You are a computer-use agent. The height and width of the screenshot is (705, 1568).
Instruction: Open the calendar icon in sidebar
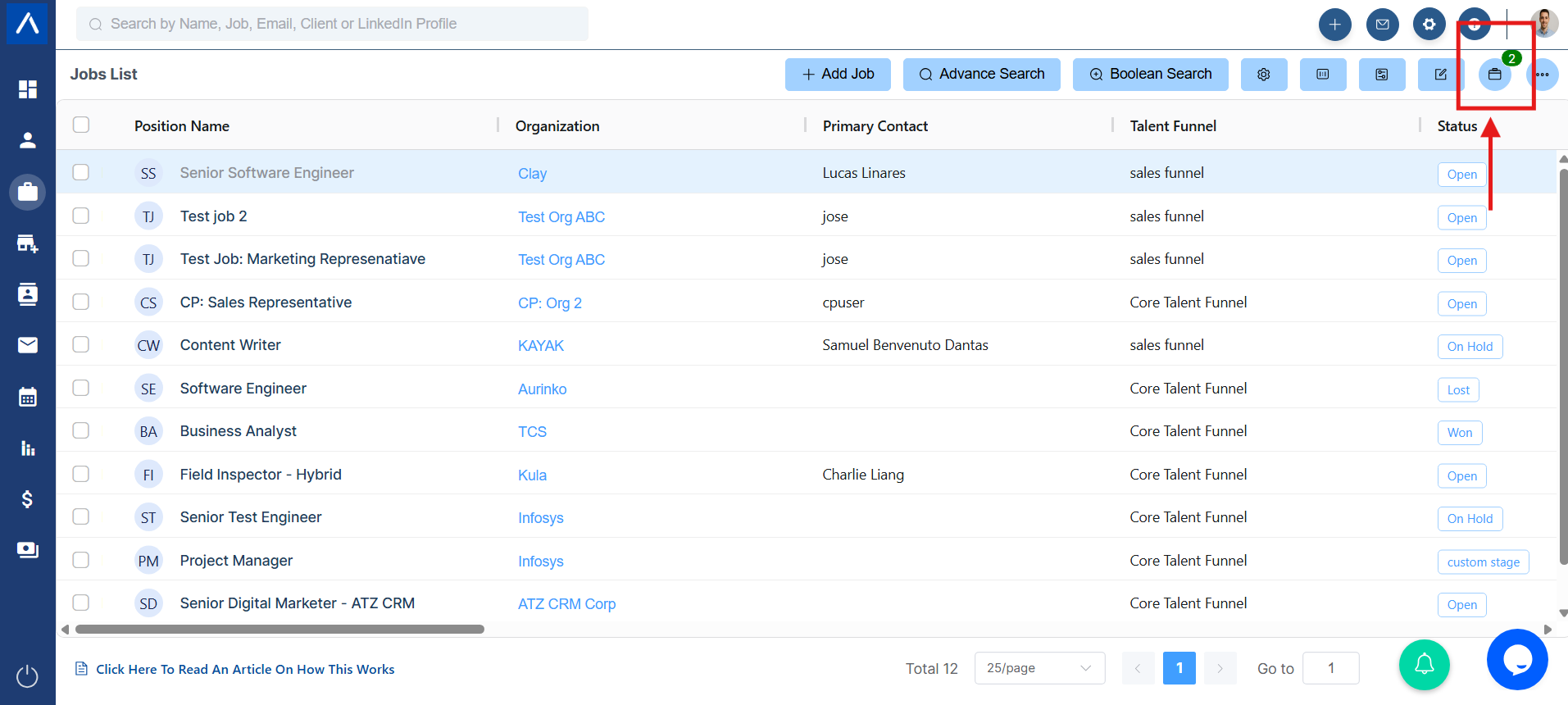(28, 397)
